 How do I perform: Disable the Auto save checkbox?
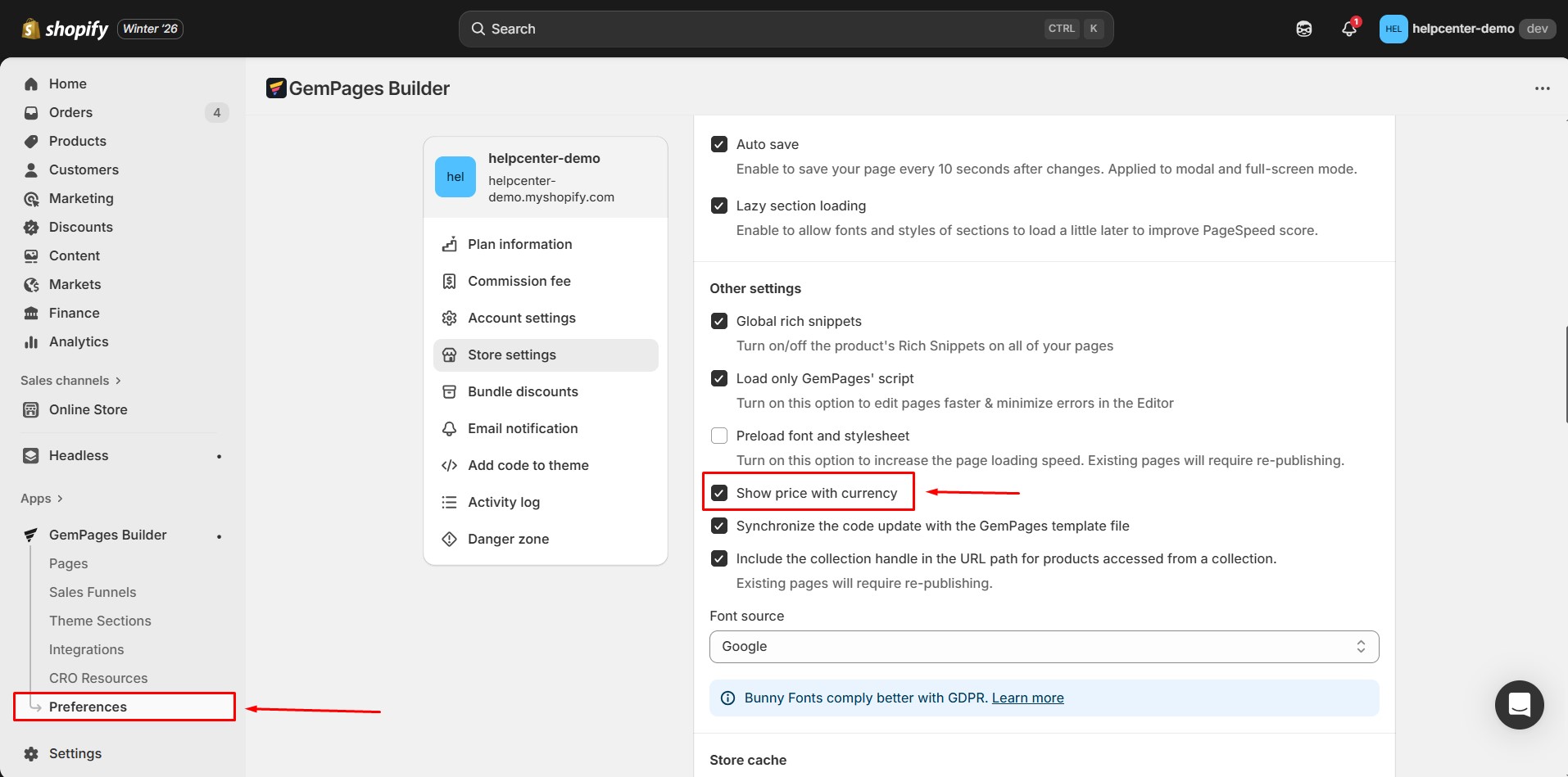(719, 144)
